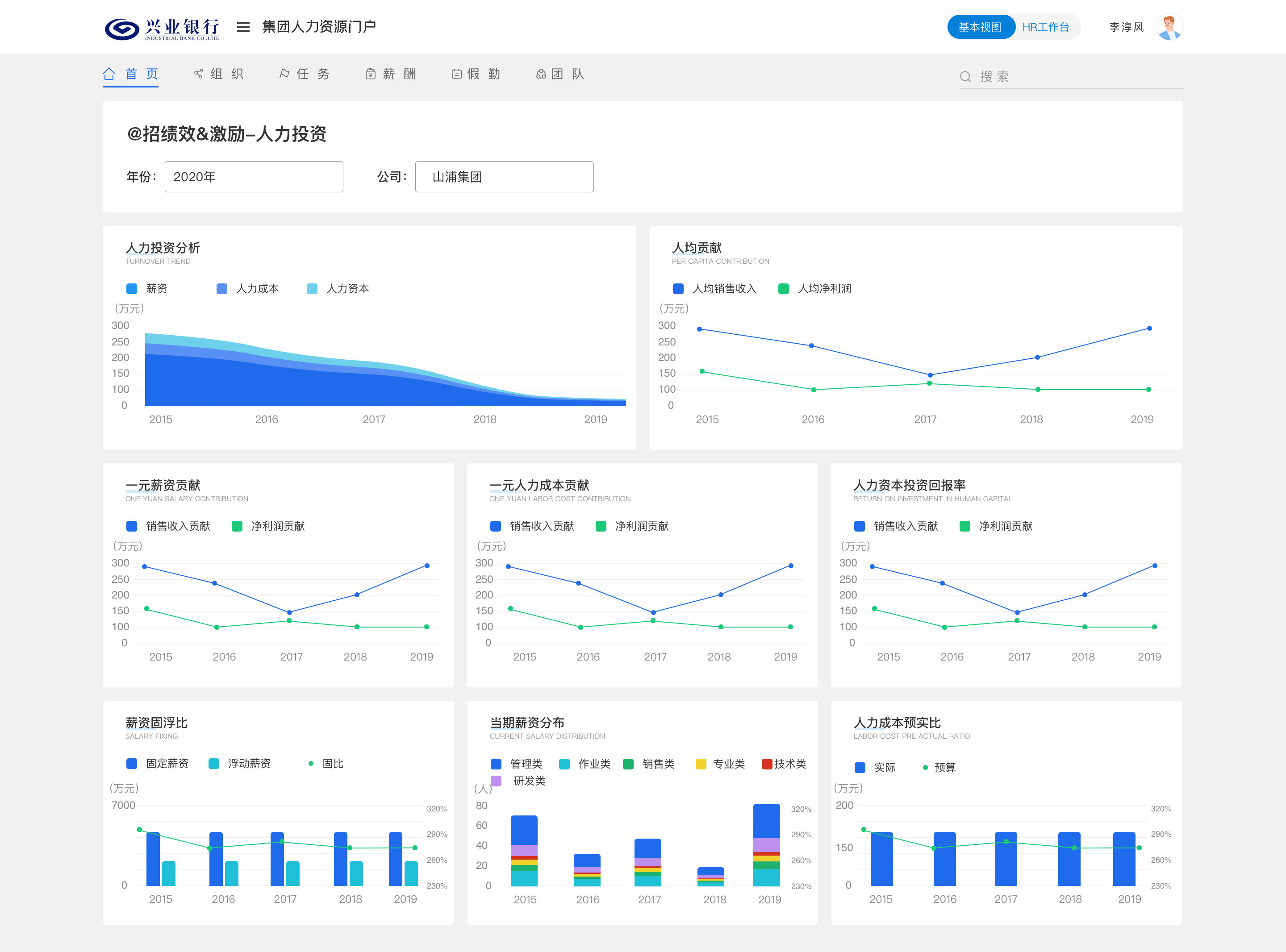Switch to HR工作台 view toggle
Image resolution: width=1286 pixels, height=952 pixels.
pyautogui.click(x=1045, y=27)
